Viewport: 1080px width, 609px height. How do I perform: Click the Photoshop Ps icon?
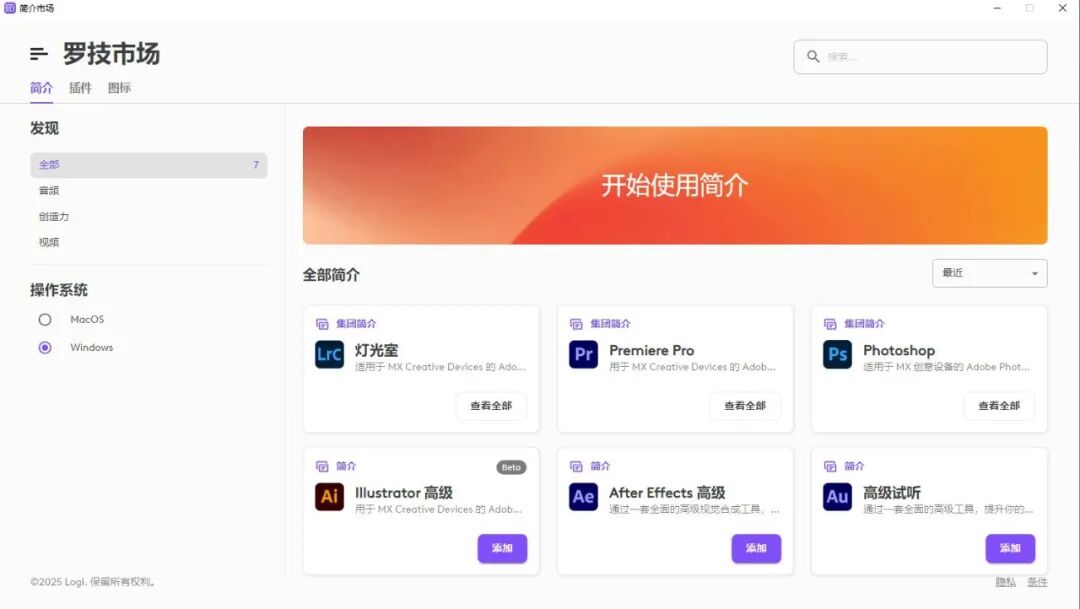[x=838, y=355]
